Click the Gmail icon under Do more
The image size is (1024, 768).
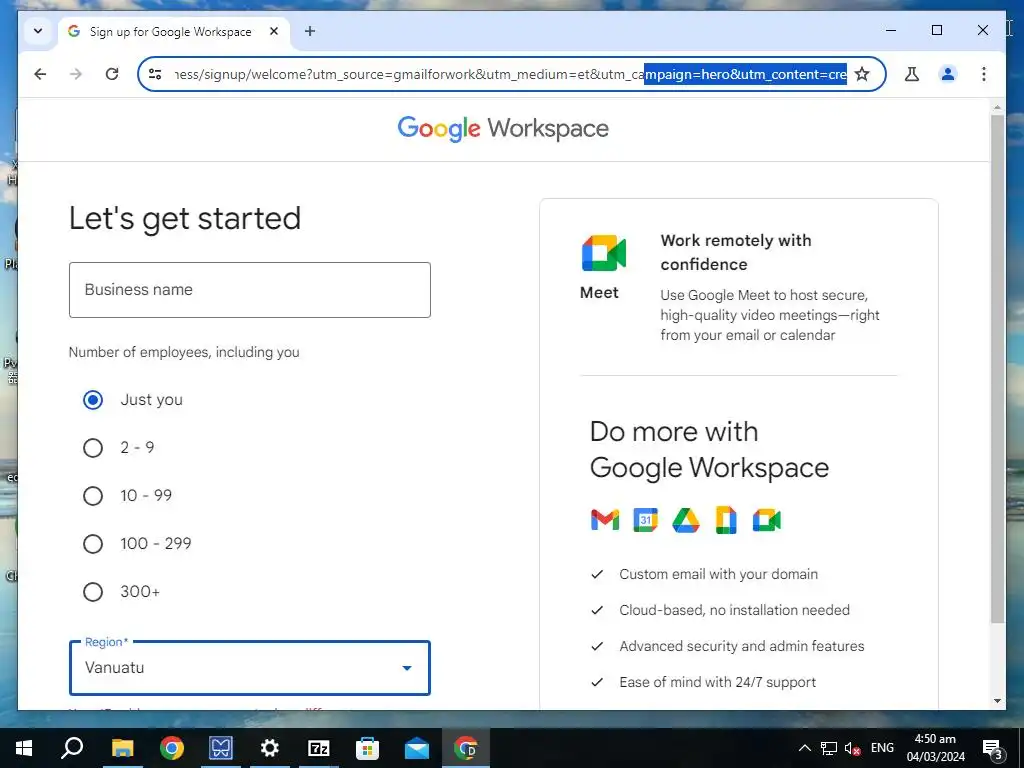pyautogui.click(x=605, y=520)
